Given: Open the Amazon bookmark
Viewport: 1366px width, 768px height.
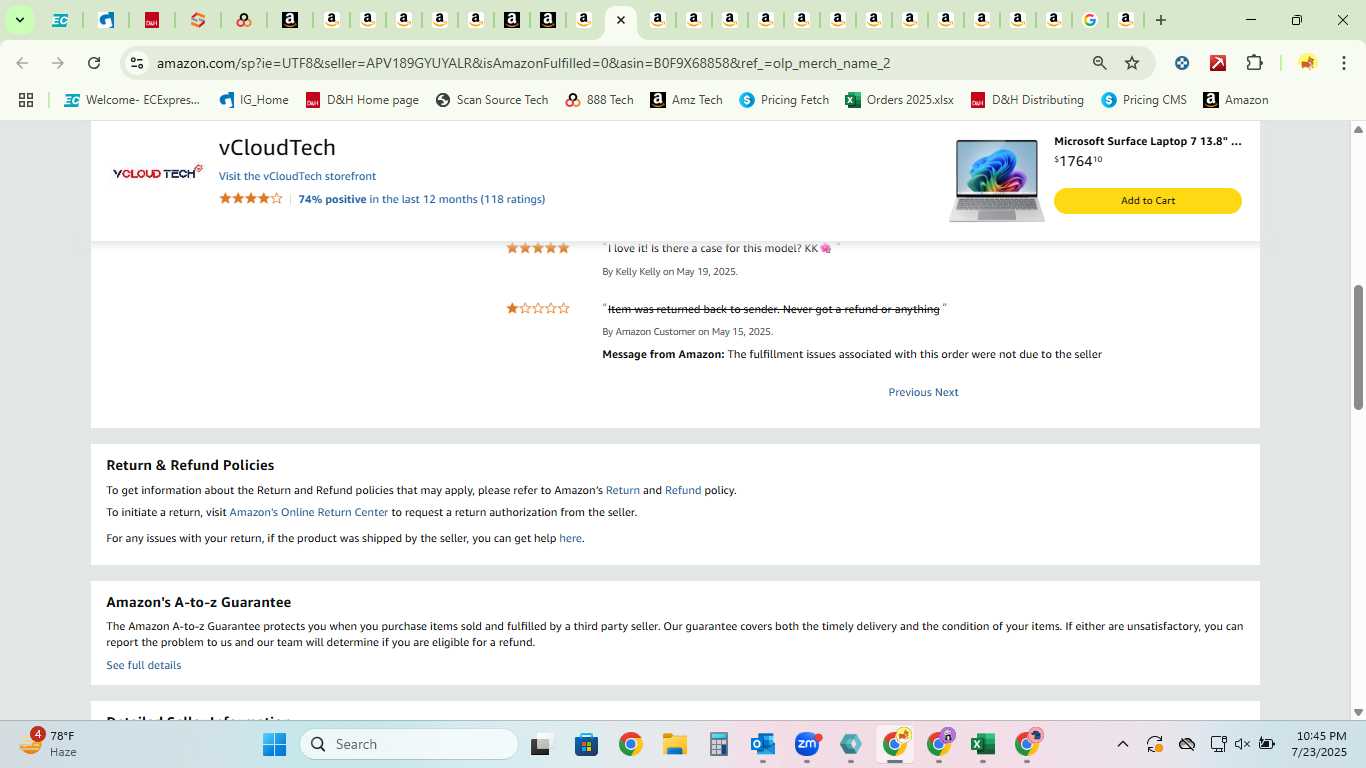Looking at the screenshot, I should click(1236, 100).
